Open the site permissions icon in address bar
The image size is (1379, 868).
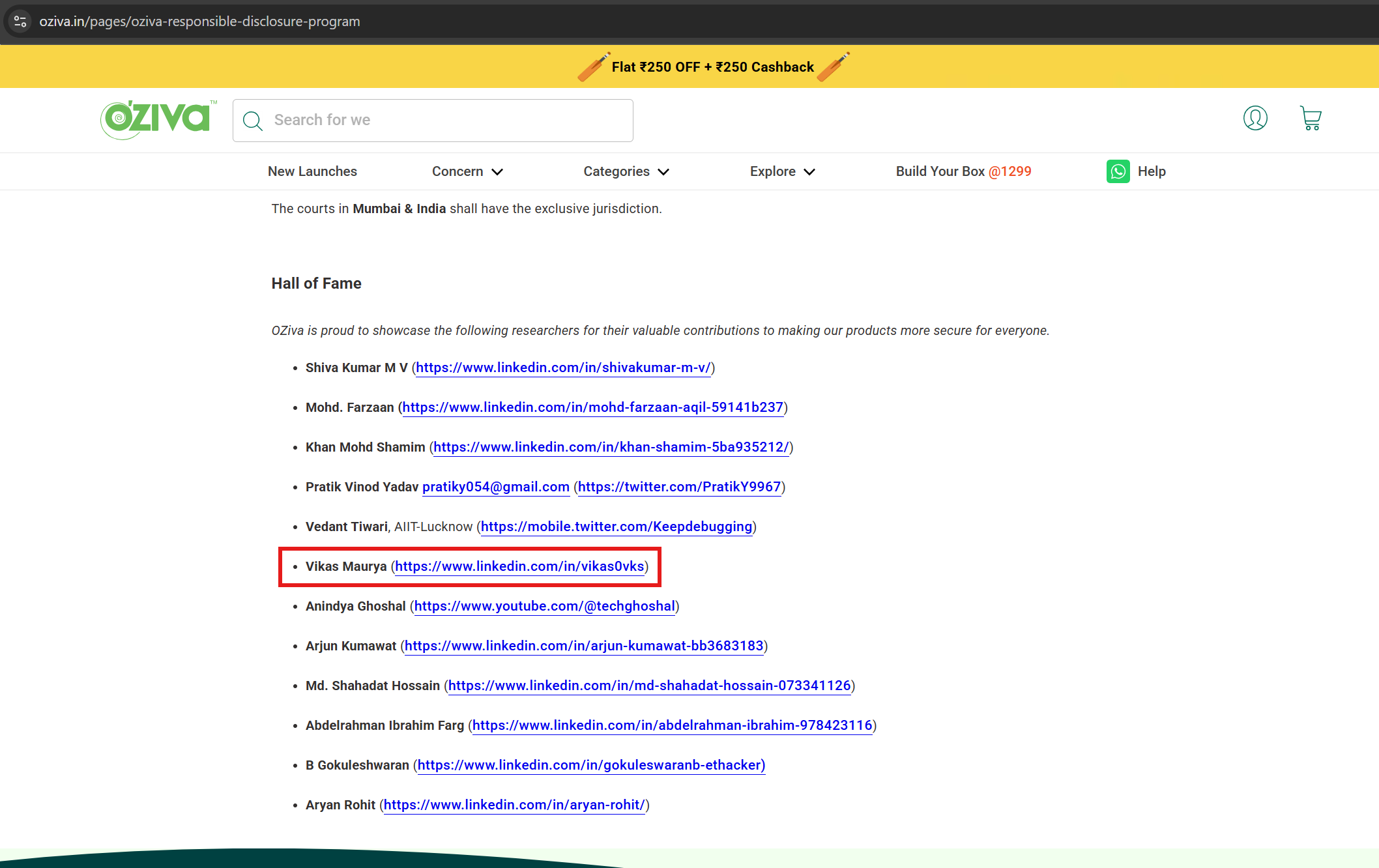tap(20, 21)
